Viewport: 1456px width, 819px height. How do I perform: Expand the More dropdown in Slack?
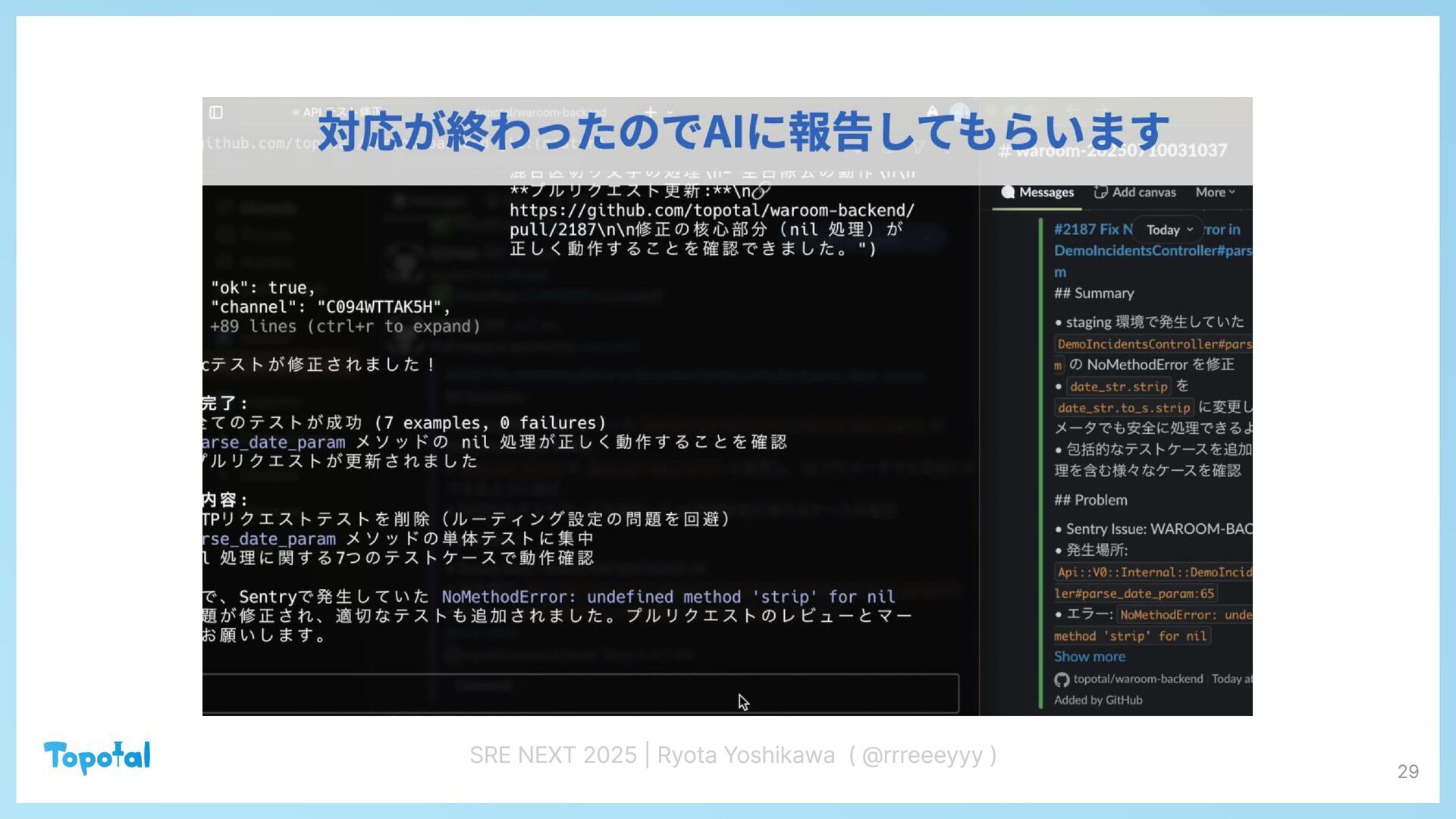click(x=1215, y=193)
